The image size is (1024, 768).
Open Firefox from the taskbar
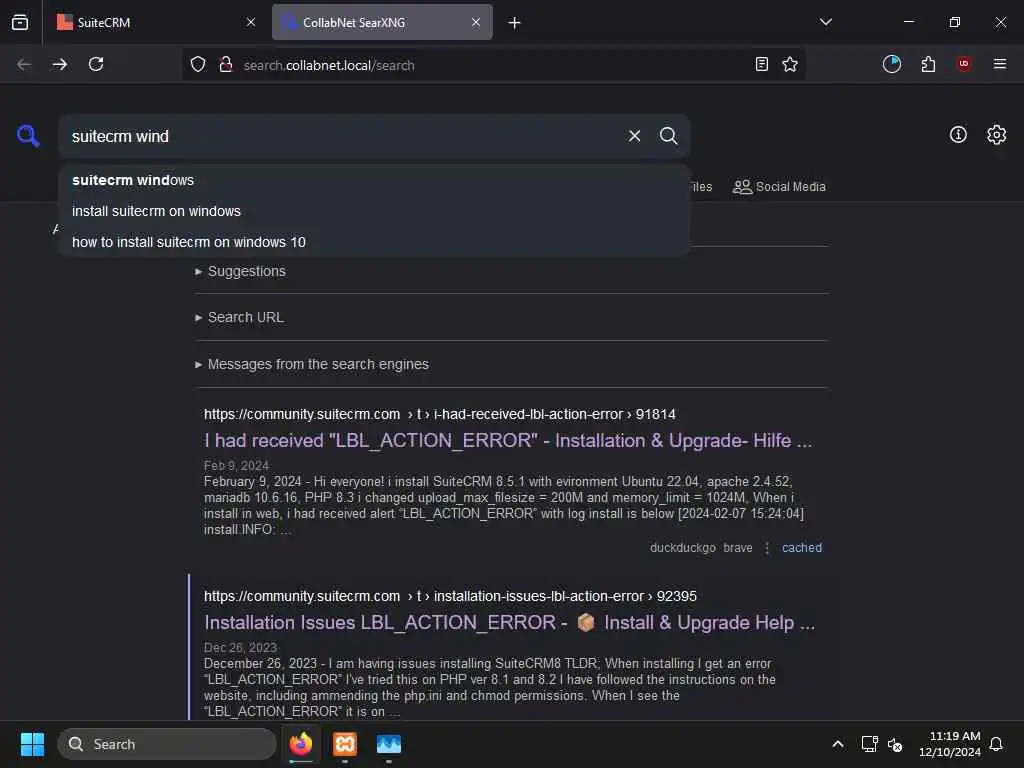[x=301, y=744]
